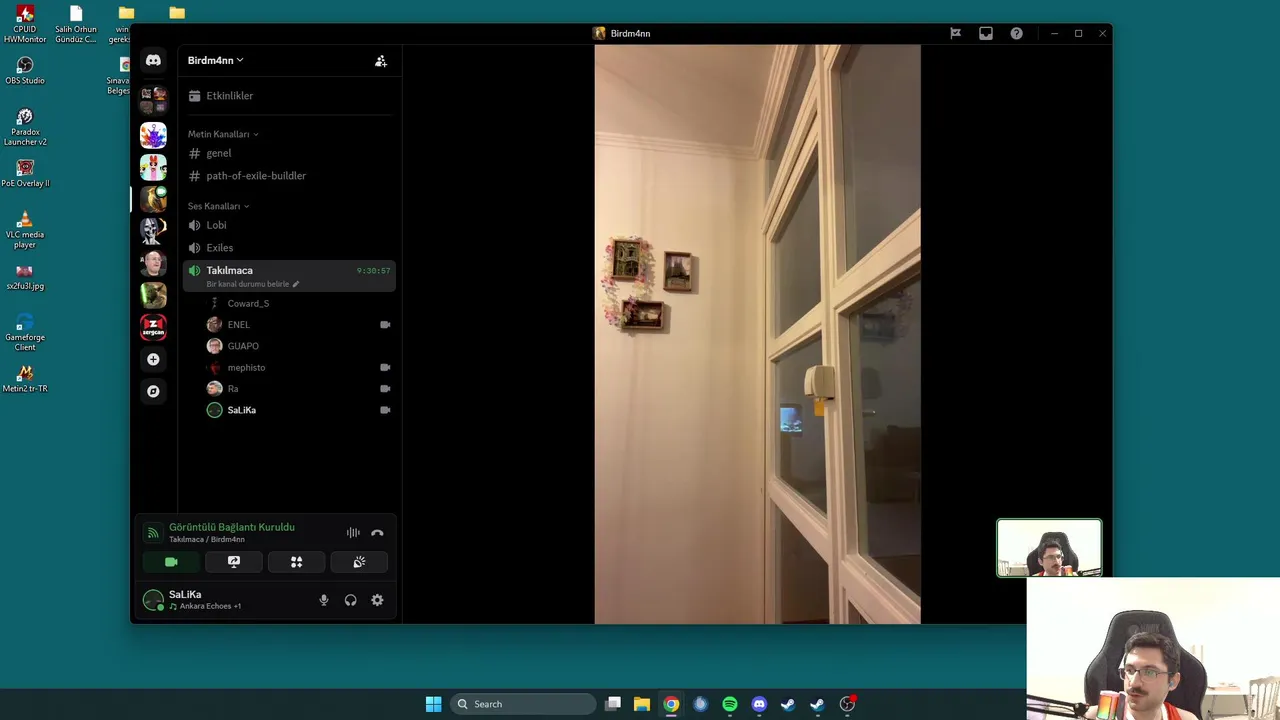
Task: Select the Takılmaca voice channel
Action: click(288, 275)
